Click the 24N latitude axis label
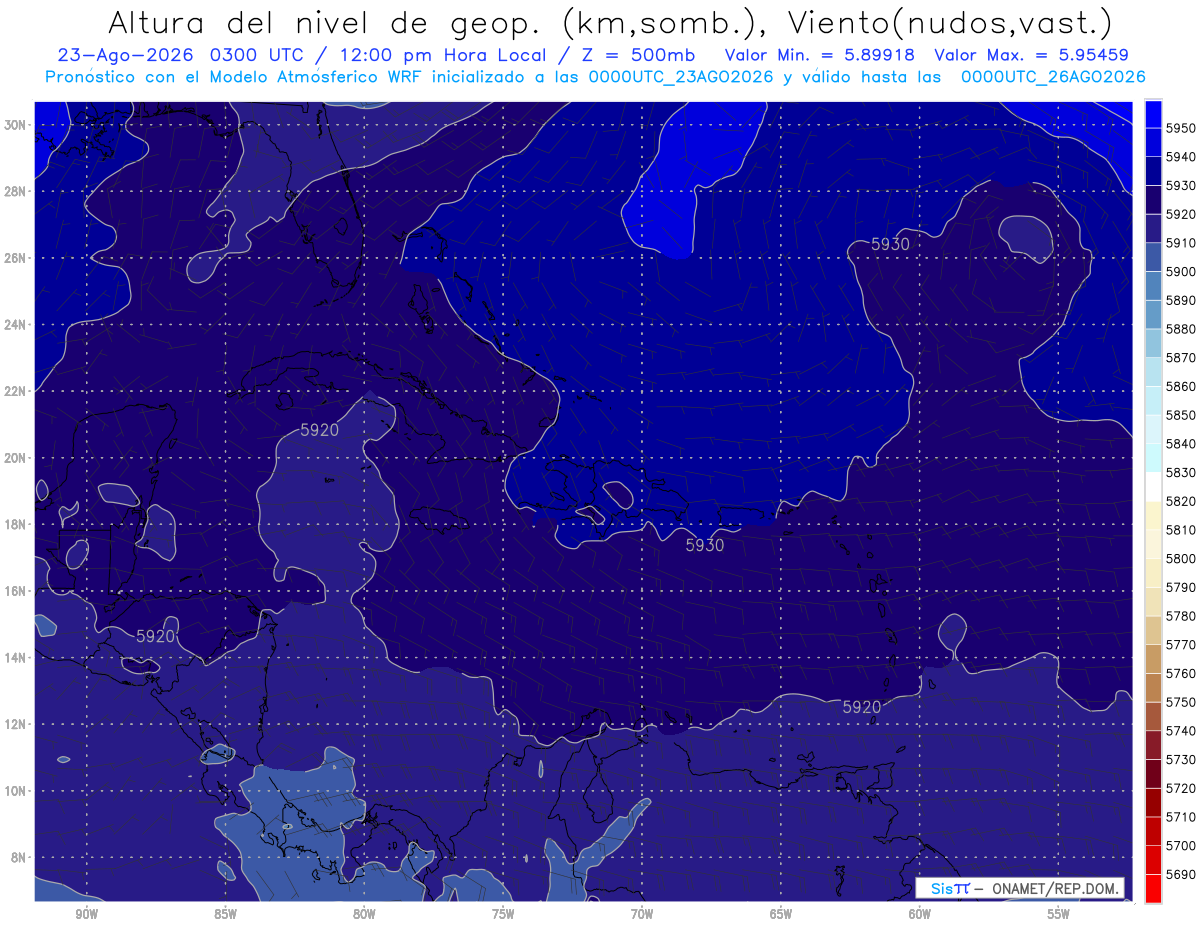This screenshot has width=1200, height=927. click(x=16, y=325)
